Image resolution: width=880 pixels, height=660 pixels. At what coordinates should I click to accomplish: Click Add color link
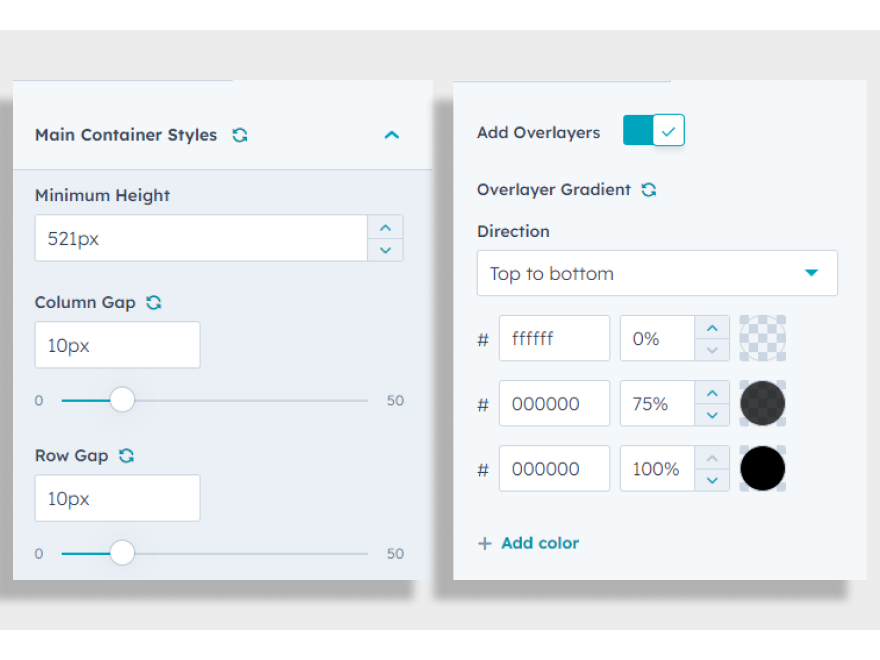[x=528, y=543]
